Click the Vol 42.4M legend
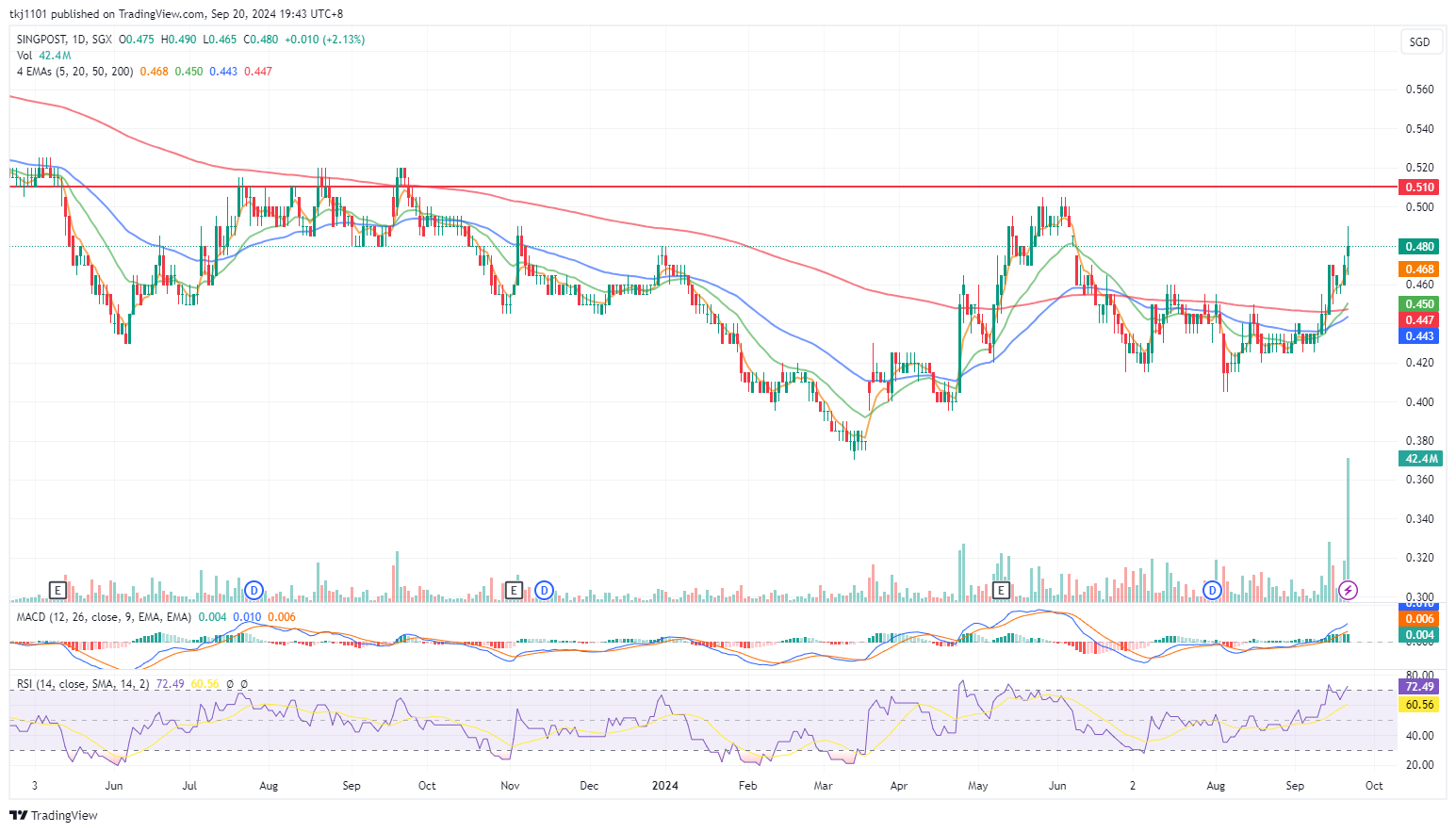This screenshot has height=832, width=1456. point(43,56)
